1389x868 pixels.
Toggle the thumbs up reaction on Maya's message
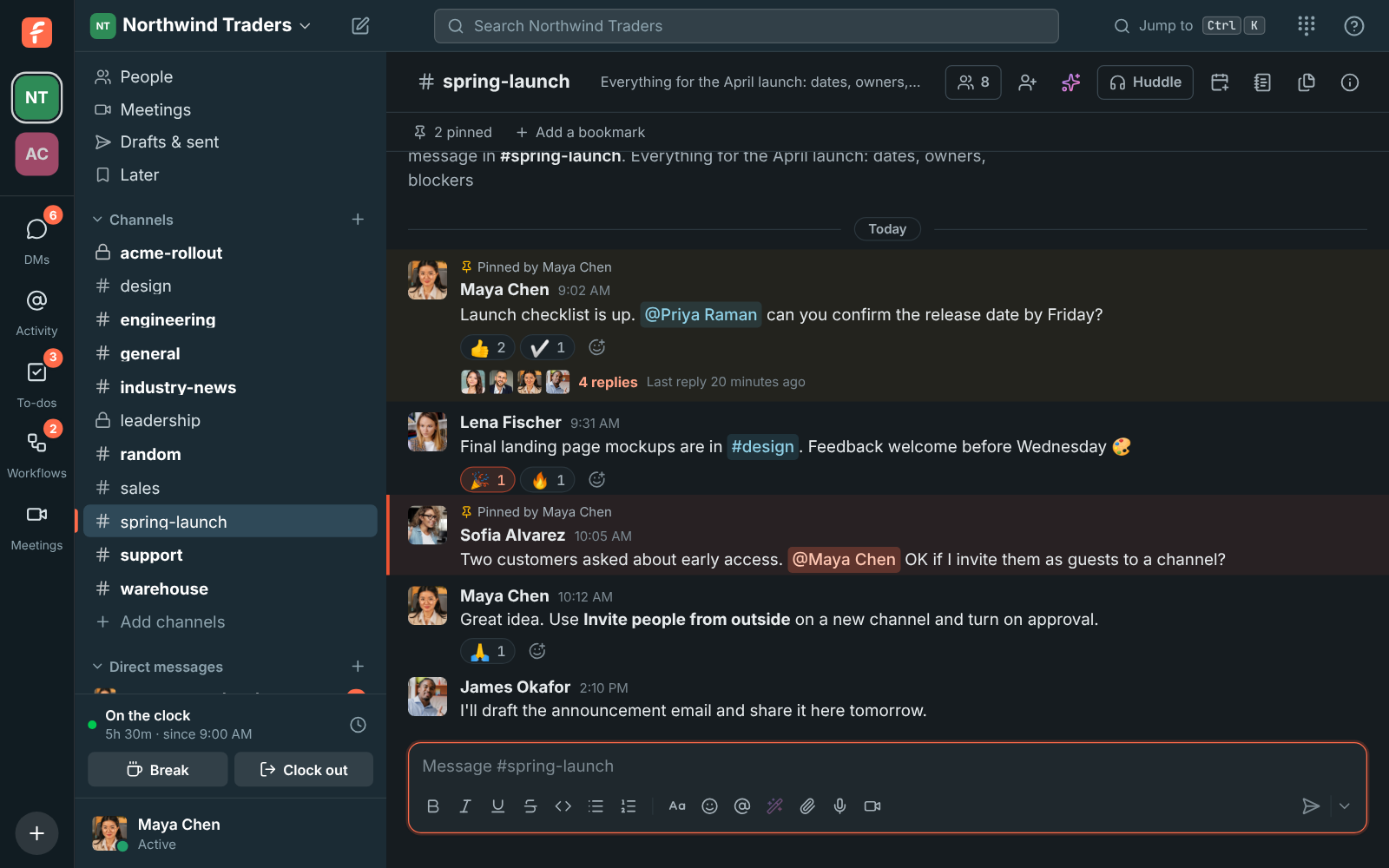coord(488,347)
